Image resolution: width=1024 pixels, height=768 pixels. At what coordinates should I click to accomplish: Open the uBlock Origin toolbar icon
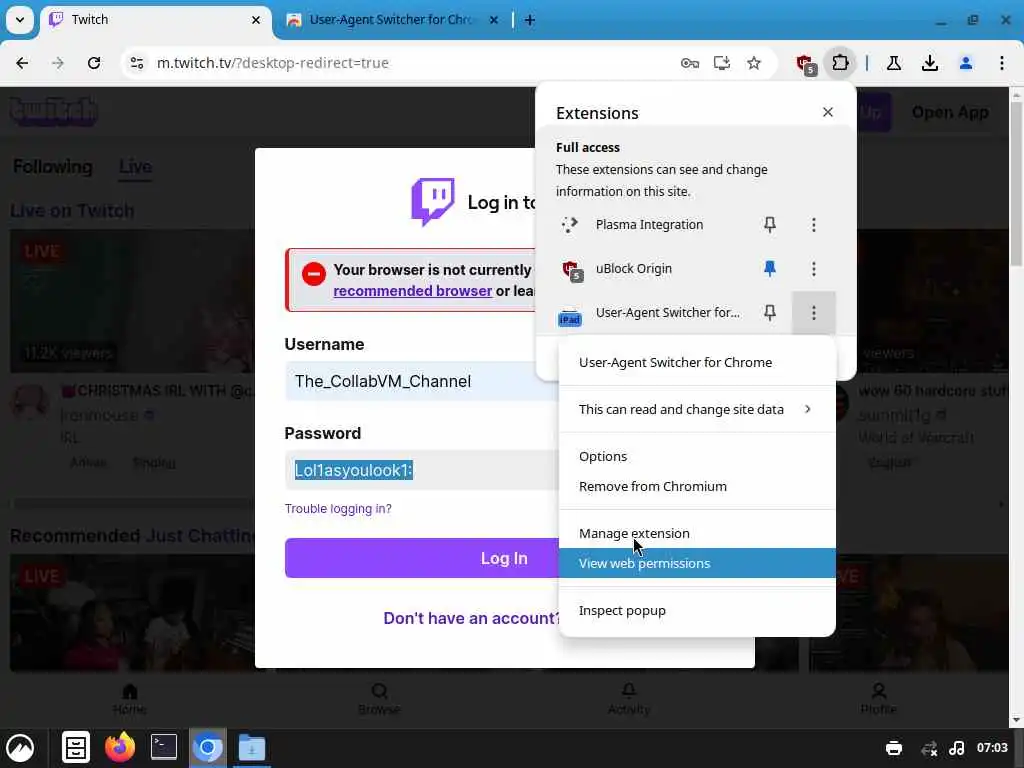point(806,64)
